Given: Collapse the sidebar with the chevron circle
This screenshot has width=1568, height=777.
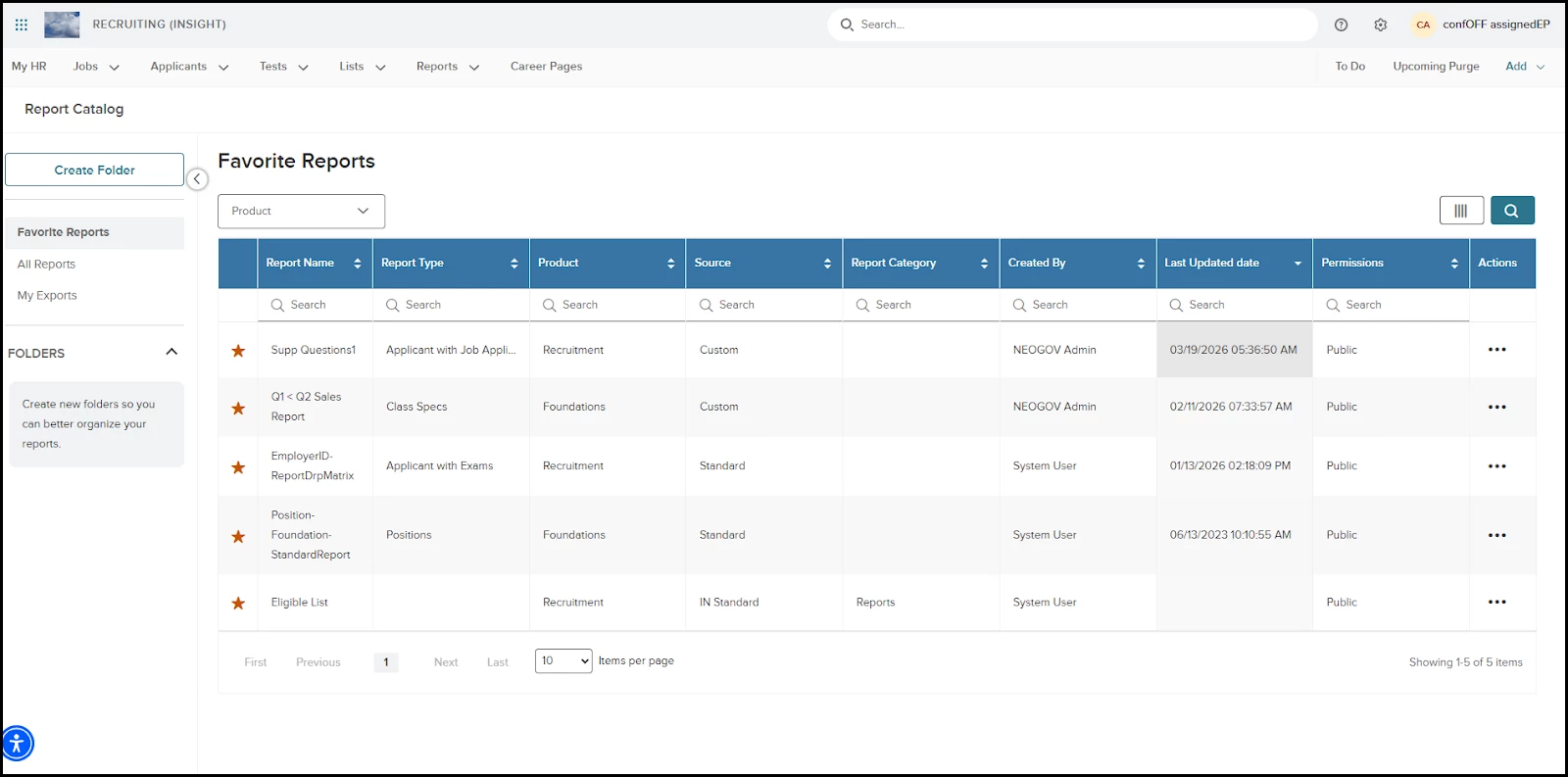Looking at the screenshot, I should click(197, 179).
